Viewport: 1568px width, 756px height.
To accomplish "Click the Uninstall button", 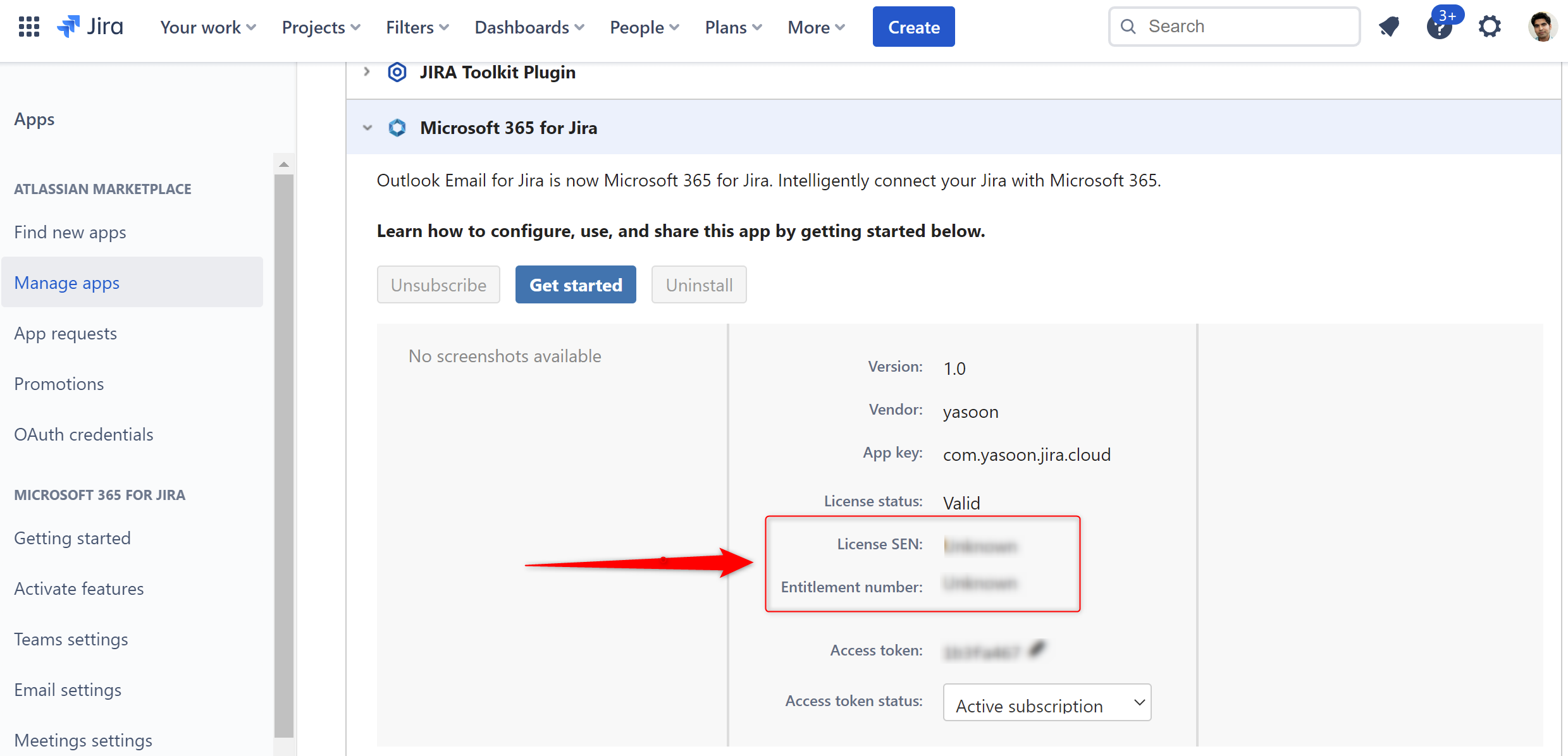I will tap(699, 285).
